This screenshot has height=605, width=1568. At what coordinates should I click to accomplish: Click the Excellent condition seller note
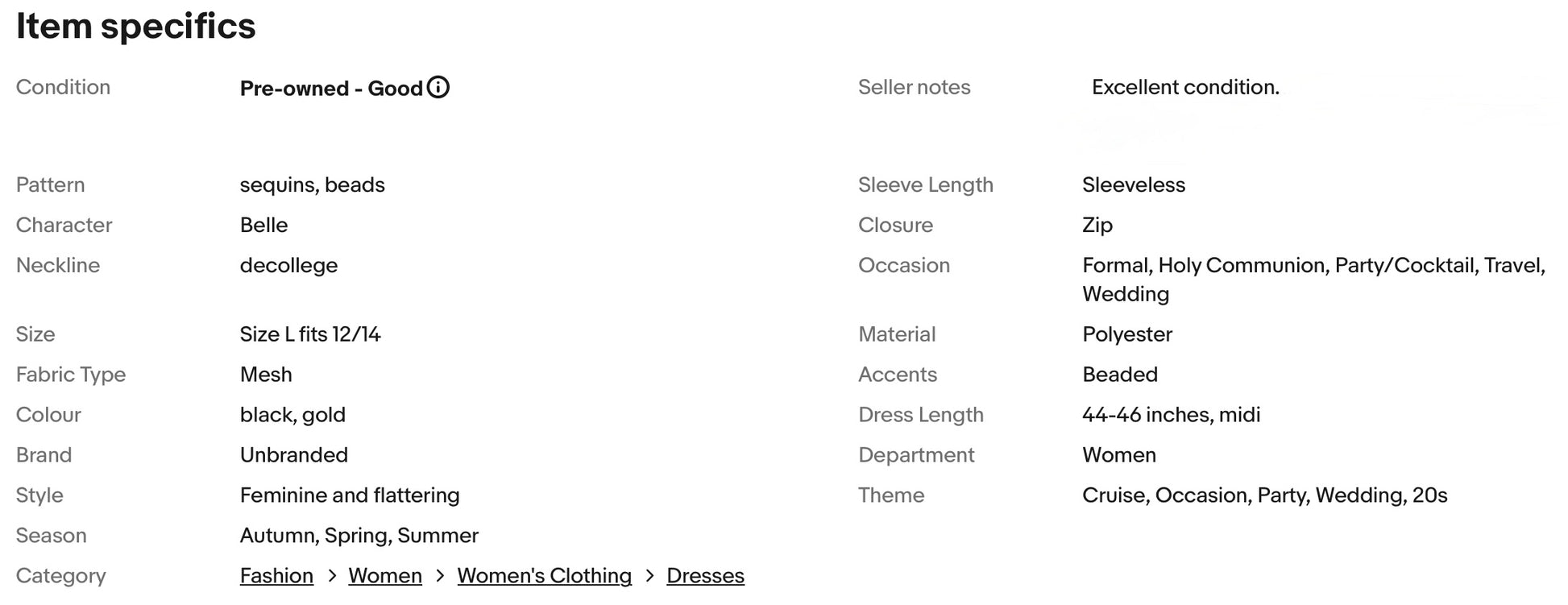click(1185, 87)
